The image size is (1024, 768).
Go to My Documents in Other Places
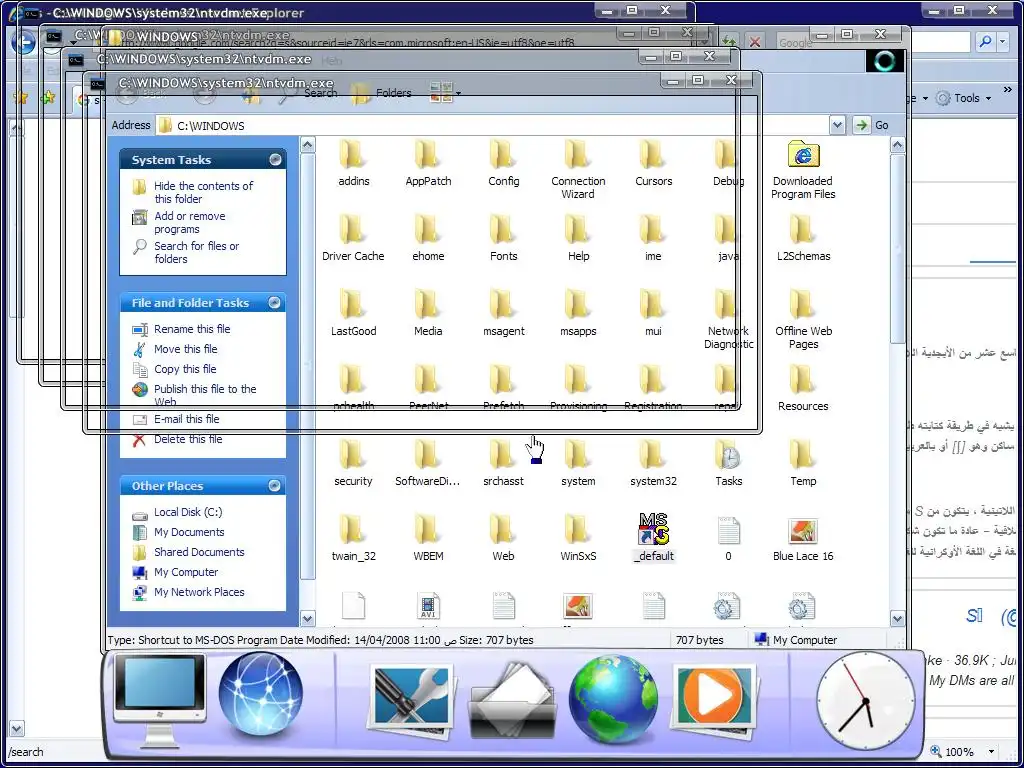(189, 532)
